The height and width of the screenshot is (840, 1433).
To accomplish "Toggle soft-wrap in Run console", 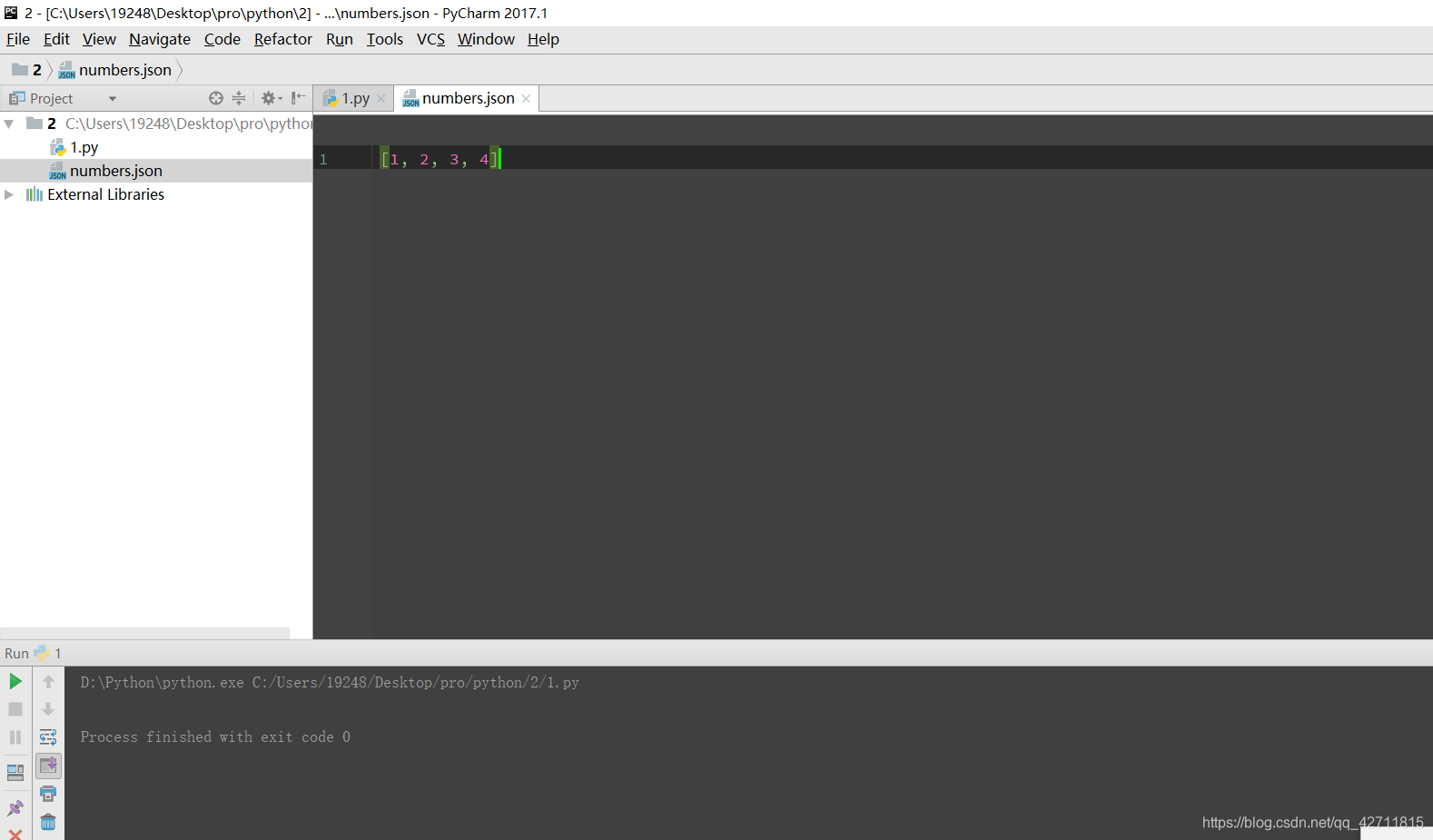I will pos(48,737).
